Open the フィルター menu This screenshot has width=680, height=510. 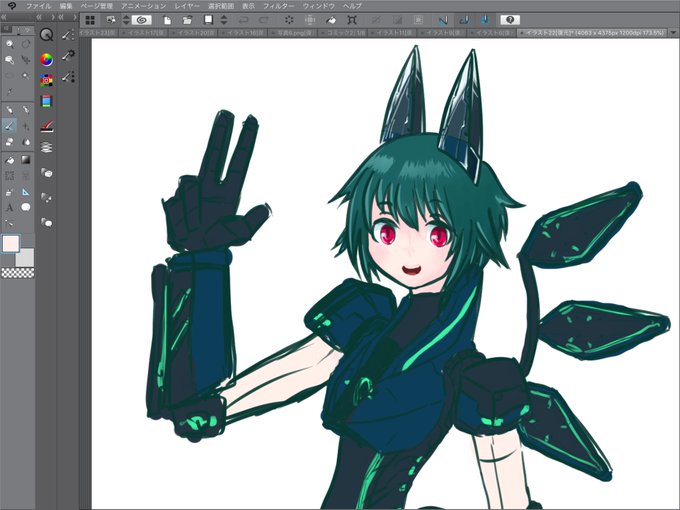tap(278, 6)
